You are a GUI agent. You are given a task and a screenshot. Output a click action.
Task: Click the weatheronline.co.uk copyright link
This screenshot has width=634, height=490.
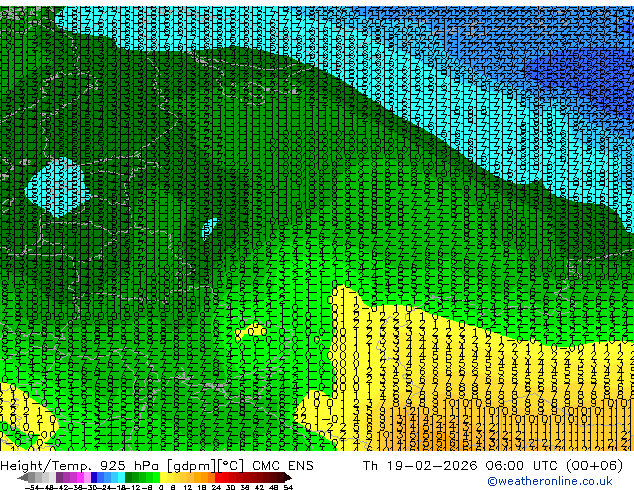549,481
